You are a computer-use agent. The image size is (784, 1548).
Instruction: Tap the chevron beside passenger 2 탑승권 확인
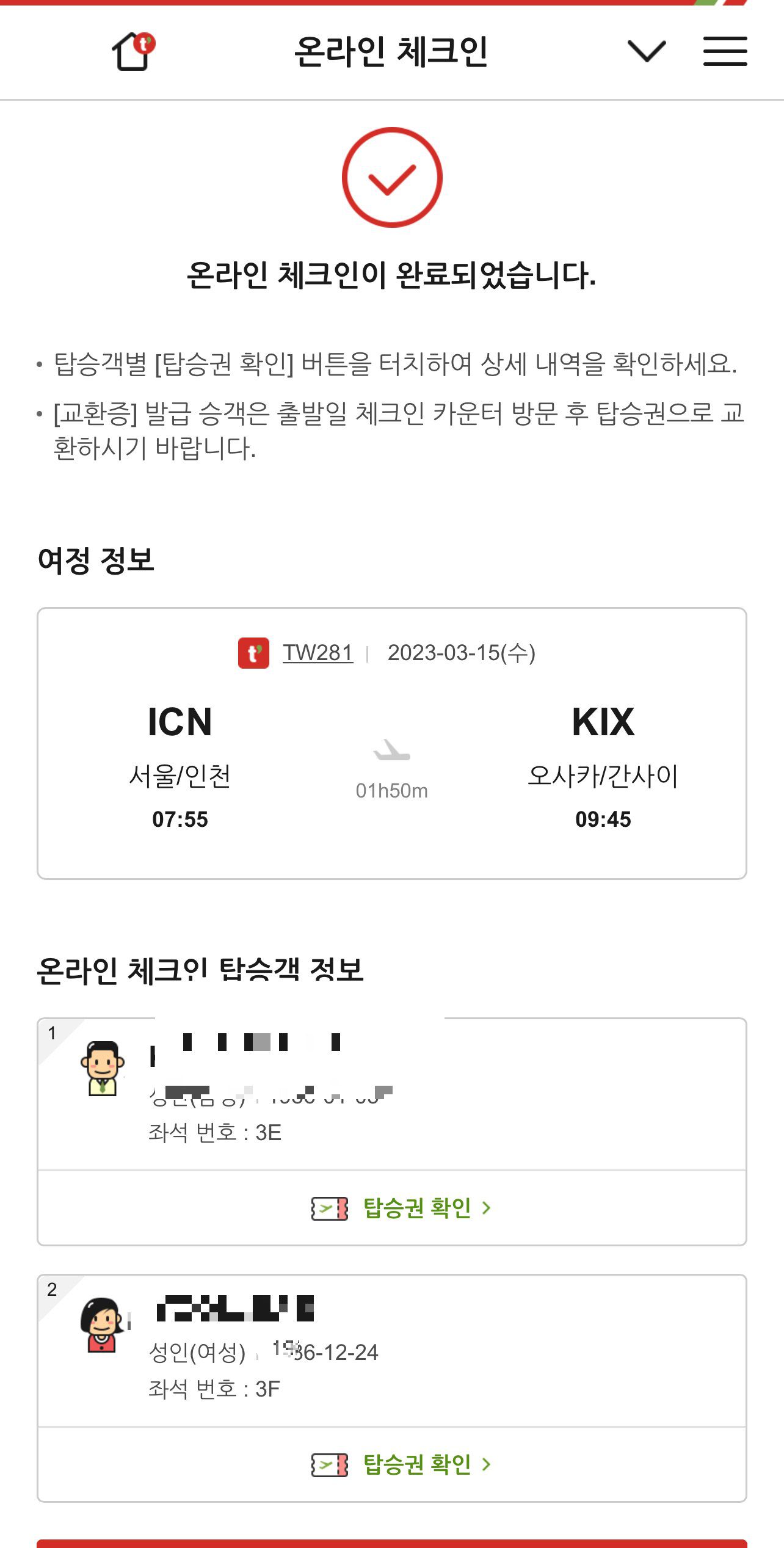pyautogui.click(x=486, y=1464)
